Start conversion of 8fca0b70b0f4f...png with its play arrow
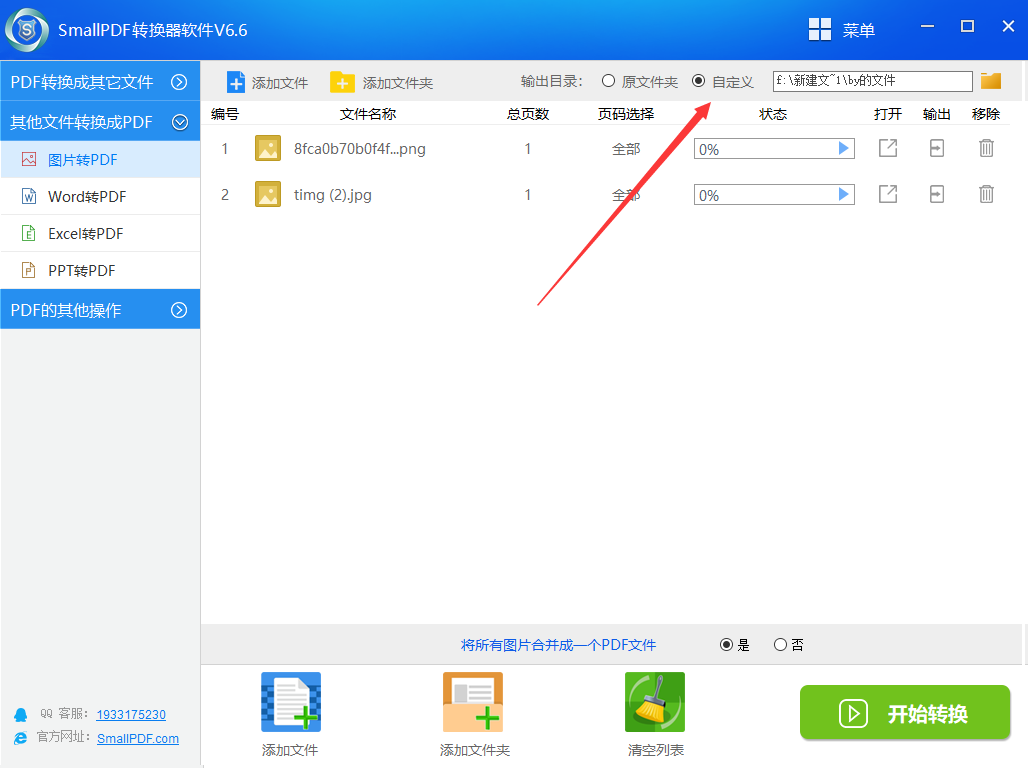This screenshot has height=768, width=1028. click(x=844, y=149)
